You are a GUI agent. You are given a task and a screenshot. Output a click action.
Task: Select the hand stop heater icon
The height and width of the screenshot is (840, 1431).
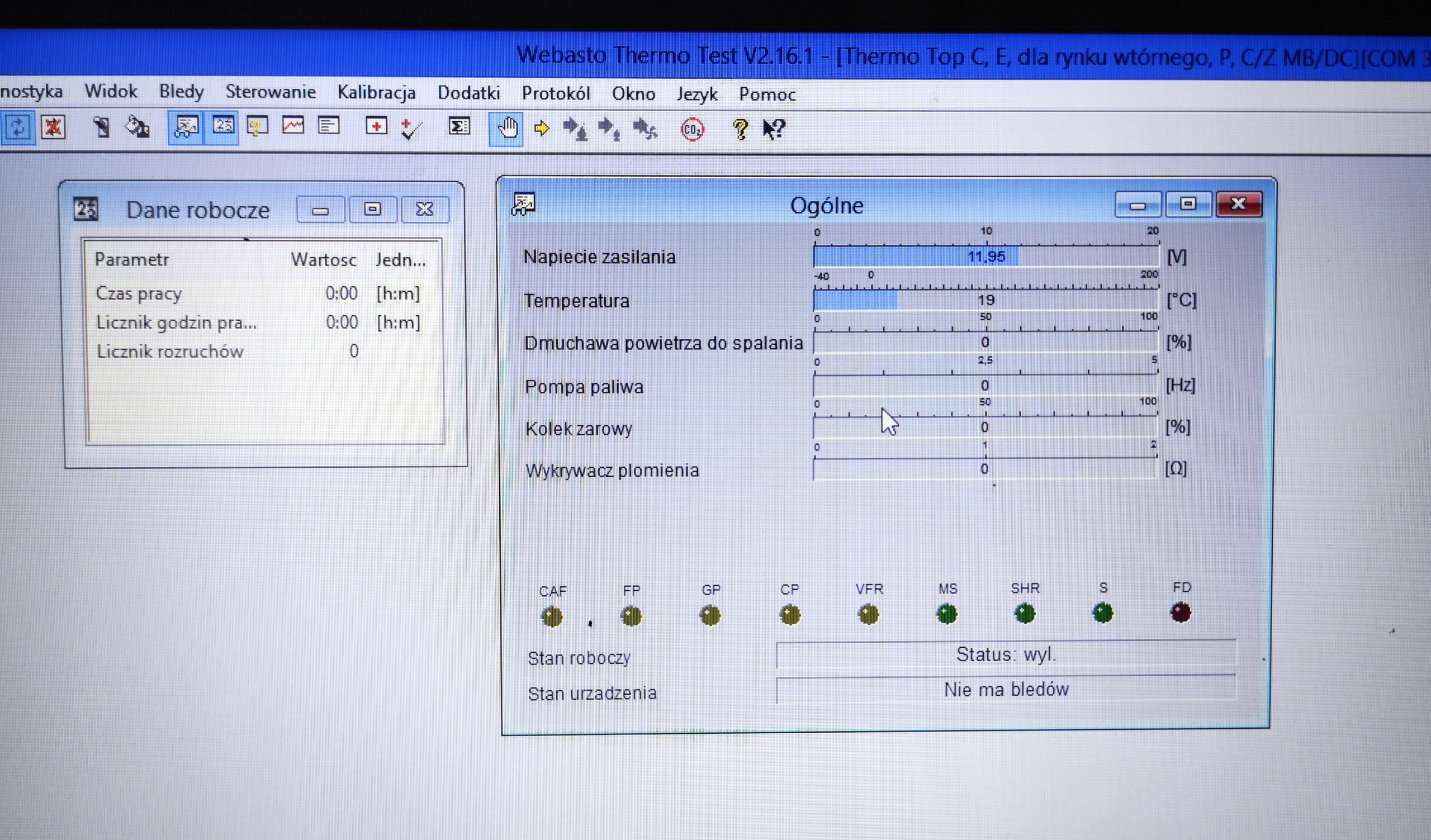506,129
